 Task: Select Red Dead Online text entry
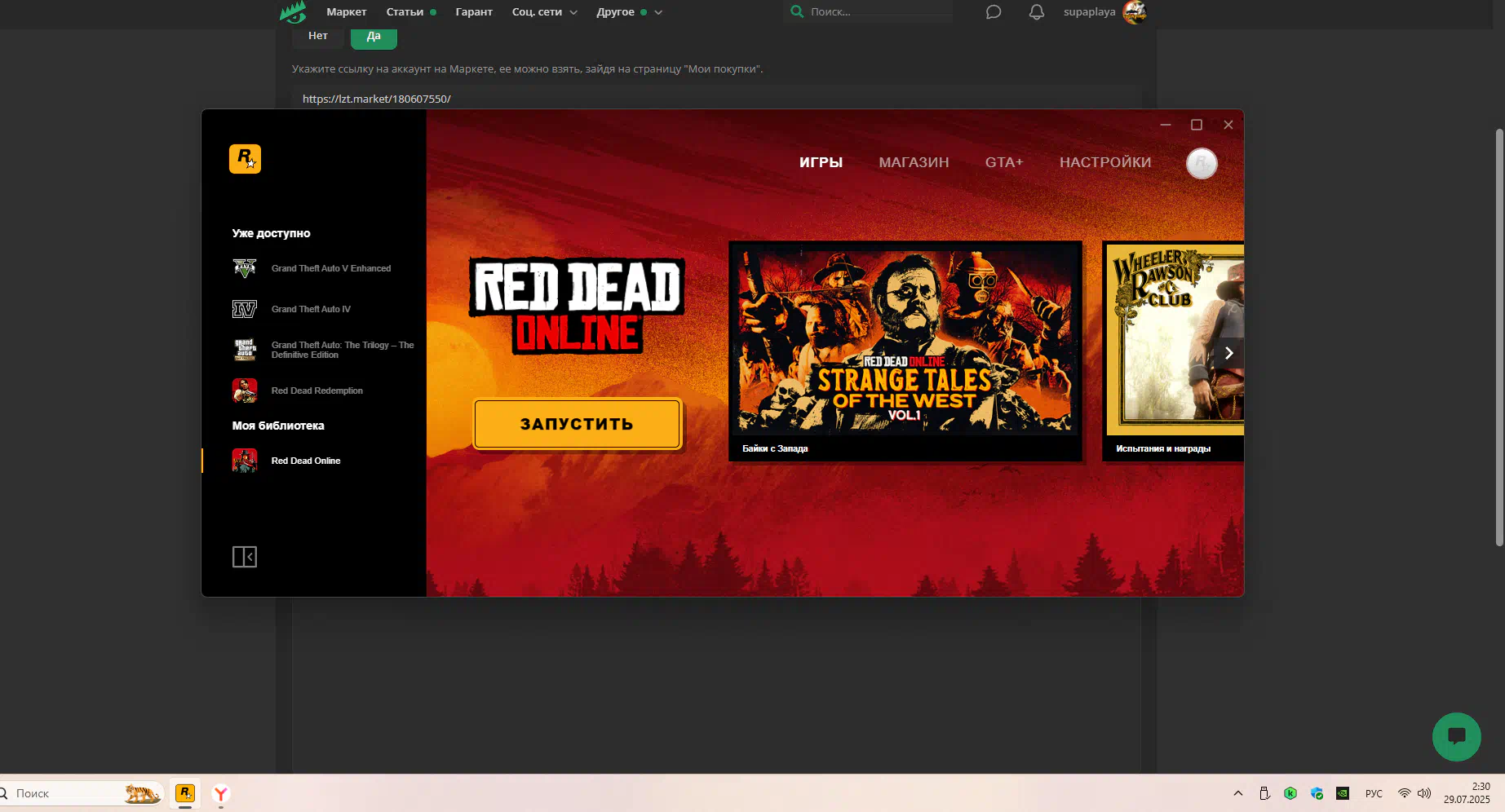click(306, 461)
